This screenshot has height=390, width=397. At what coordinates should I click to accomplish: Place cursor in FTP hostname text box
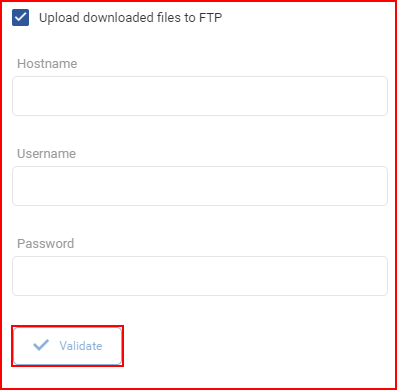[200, 96]
